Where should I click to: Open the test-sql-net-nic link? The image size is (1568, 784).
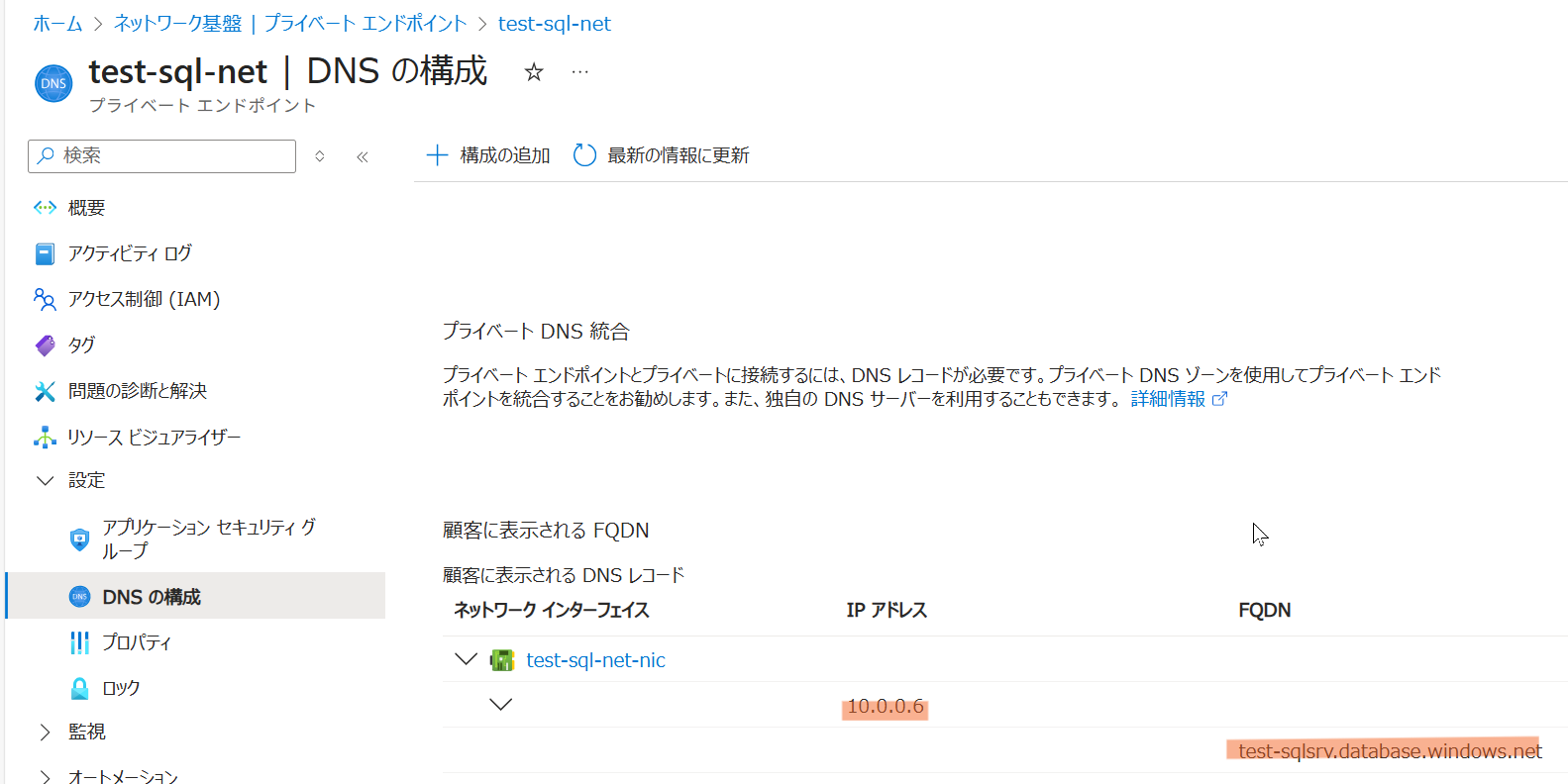(x=595, y=660)
